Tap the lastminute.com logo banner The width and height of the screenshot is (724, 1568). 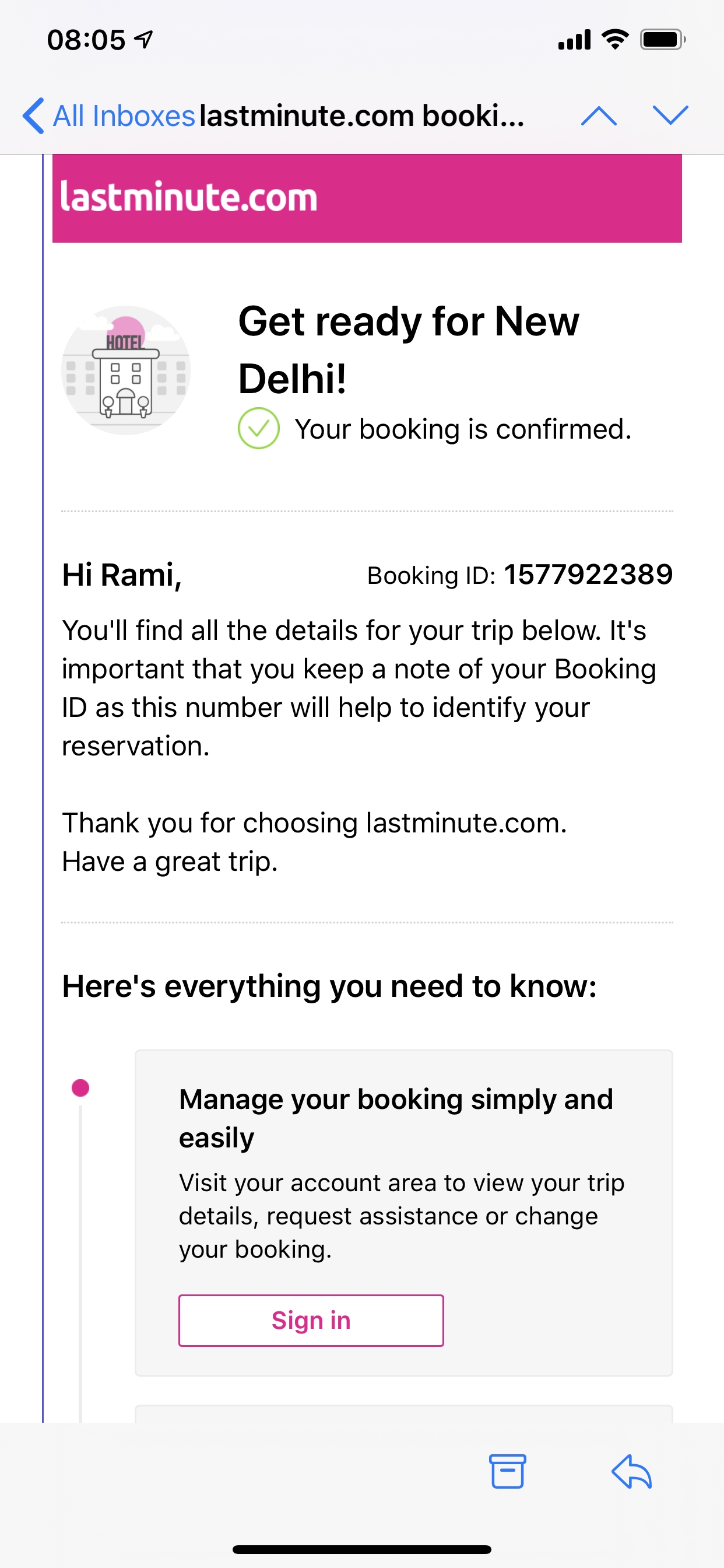367,198
